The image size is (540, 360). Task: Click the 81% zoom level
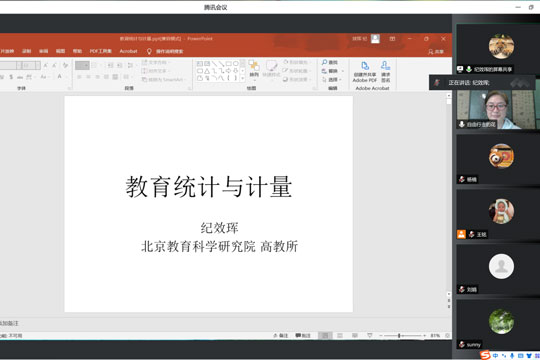[435, 336]
